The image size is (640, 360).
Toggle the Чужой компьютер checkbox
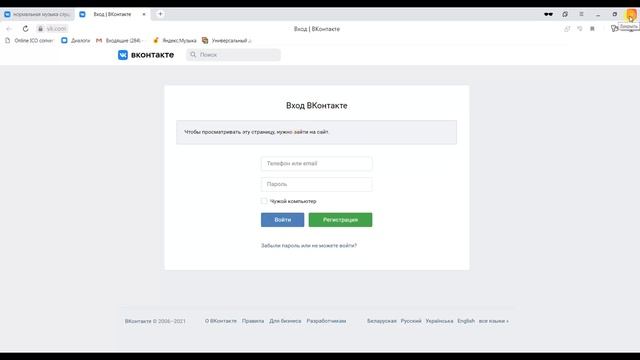(x=264, y=201)
